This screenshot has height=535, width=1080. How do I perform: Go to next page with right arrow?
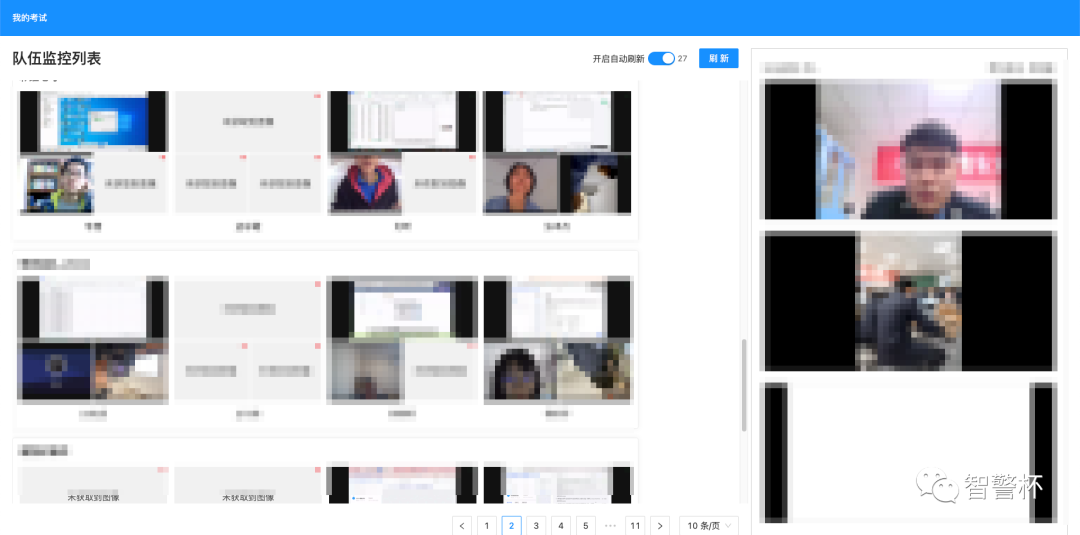[660, 526]
